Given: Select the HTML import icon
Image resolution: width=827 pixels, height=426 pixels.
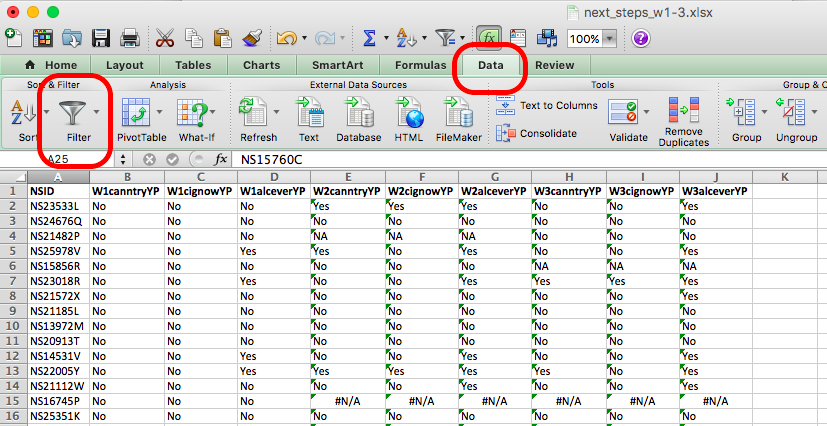Looking at the screenshot, I should [x=408, y=110].
